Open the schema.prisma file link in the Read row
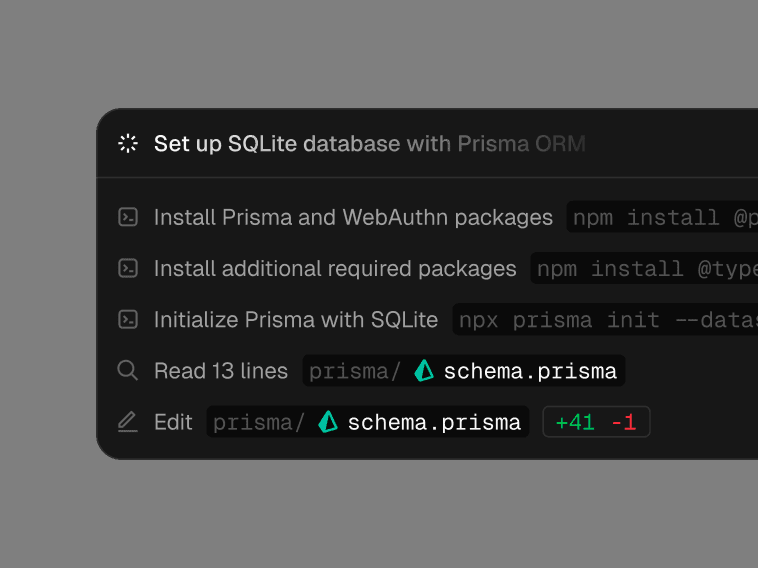The image size is (758, 568). pos(530,371)
